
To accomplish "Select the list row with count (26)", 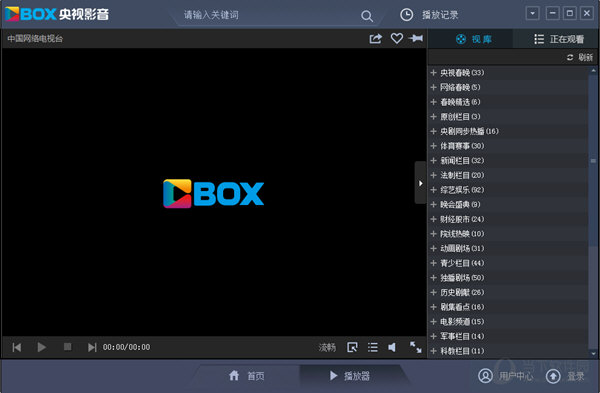I will tap(508, 292).
